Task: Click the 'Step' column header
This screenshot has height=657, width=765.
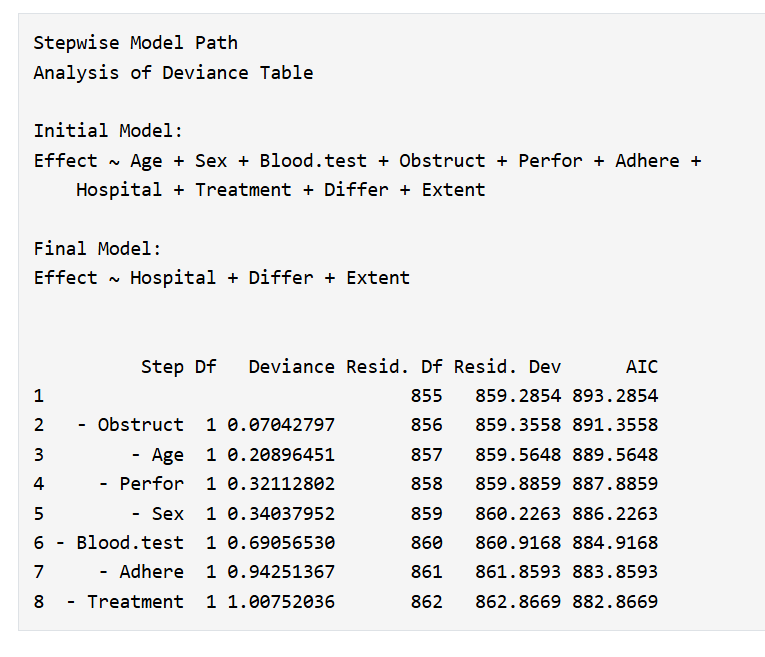Action: [x=162, y=367]
